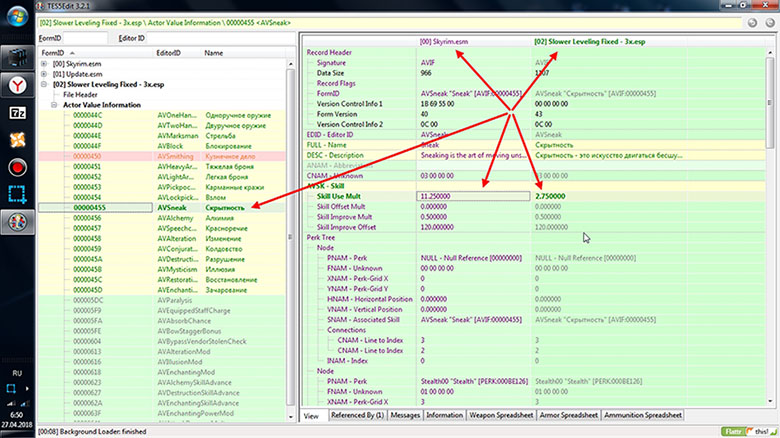Select the AVTwoHan... record 0000044D

point(162,126)
